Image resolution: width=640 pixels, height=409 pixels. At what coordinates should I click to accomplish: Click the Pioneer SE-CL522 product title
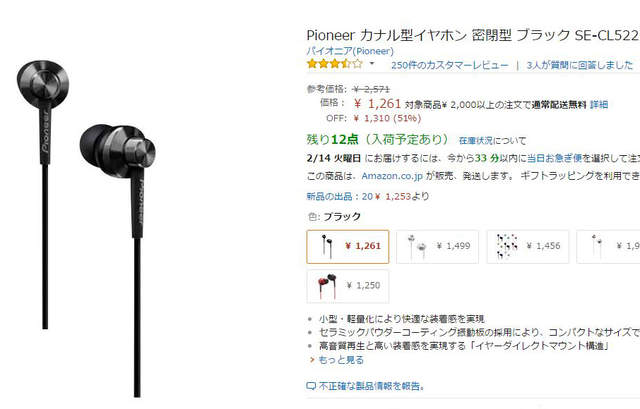tap(473, 36)
